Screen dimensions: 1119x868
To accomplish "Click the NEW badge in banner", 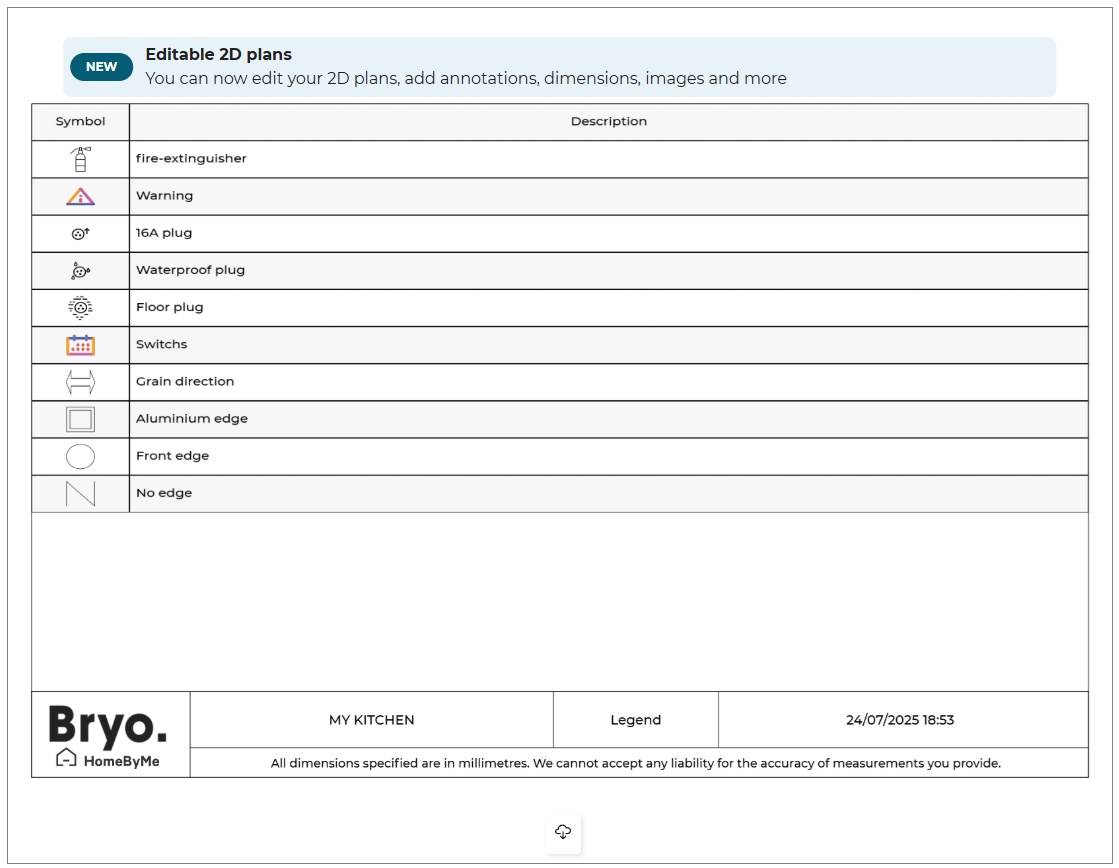I will [x=101, y=67].
